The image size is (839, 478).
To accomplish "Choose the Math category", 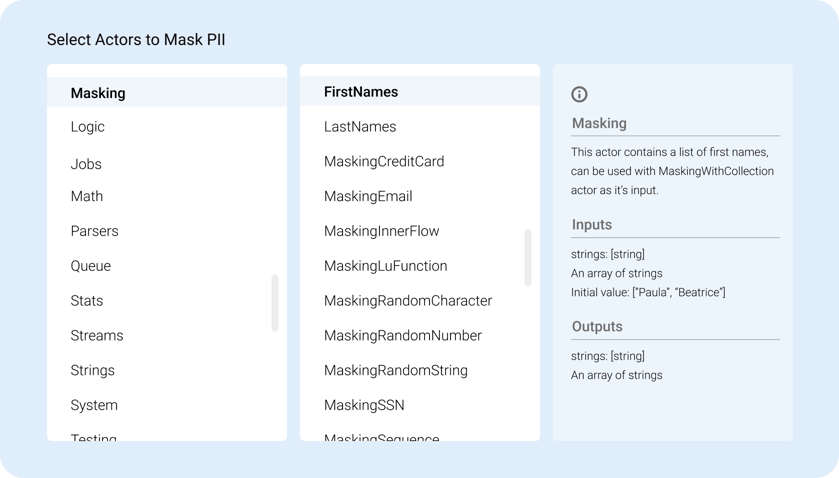I will point(87,196).
